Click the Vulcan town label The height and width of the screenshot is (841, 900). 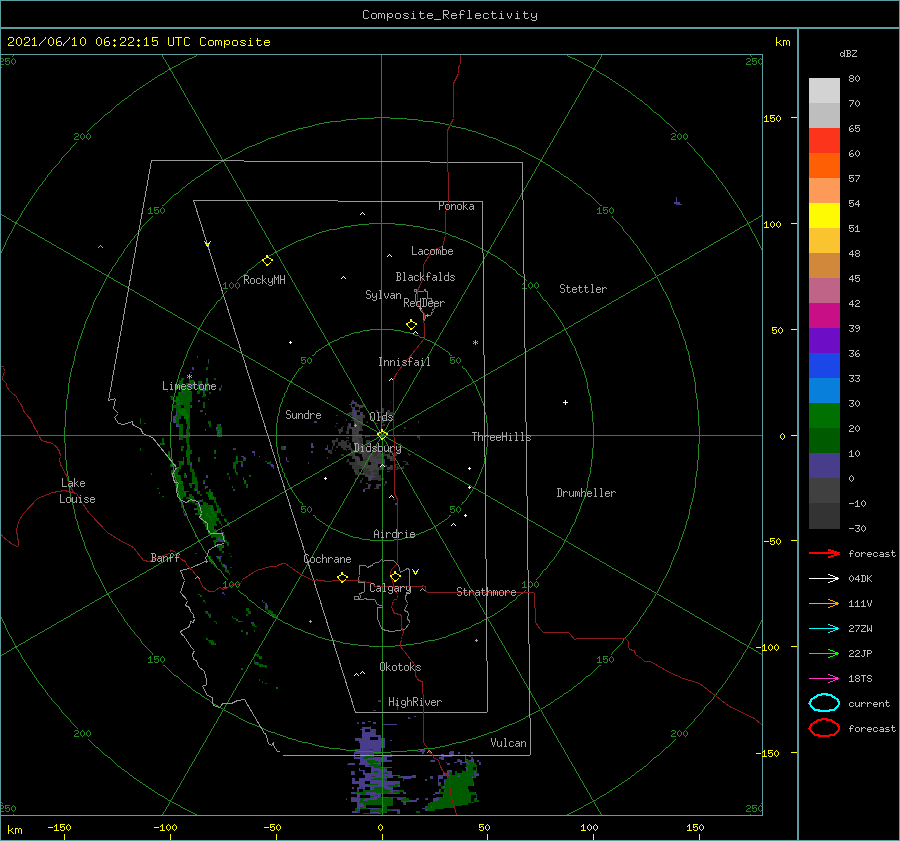[508, 743]
